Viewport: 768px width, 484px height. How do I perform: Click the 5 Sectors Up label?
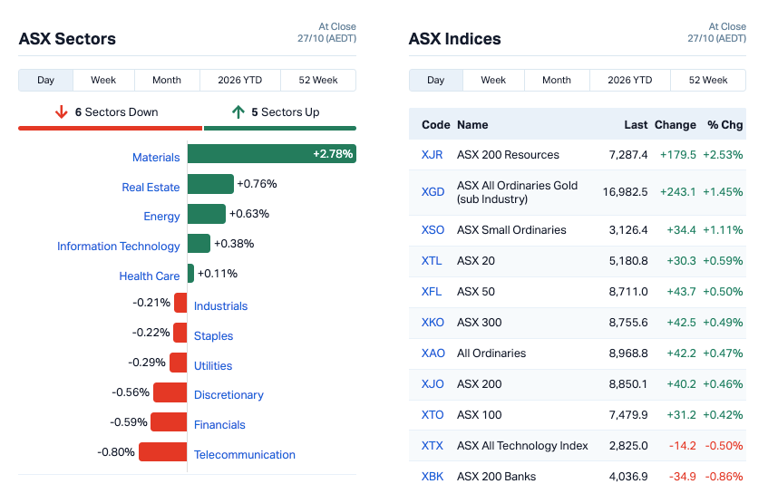click(286, 112)
